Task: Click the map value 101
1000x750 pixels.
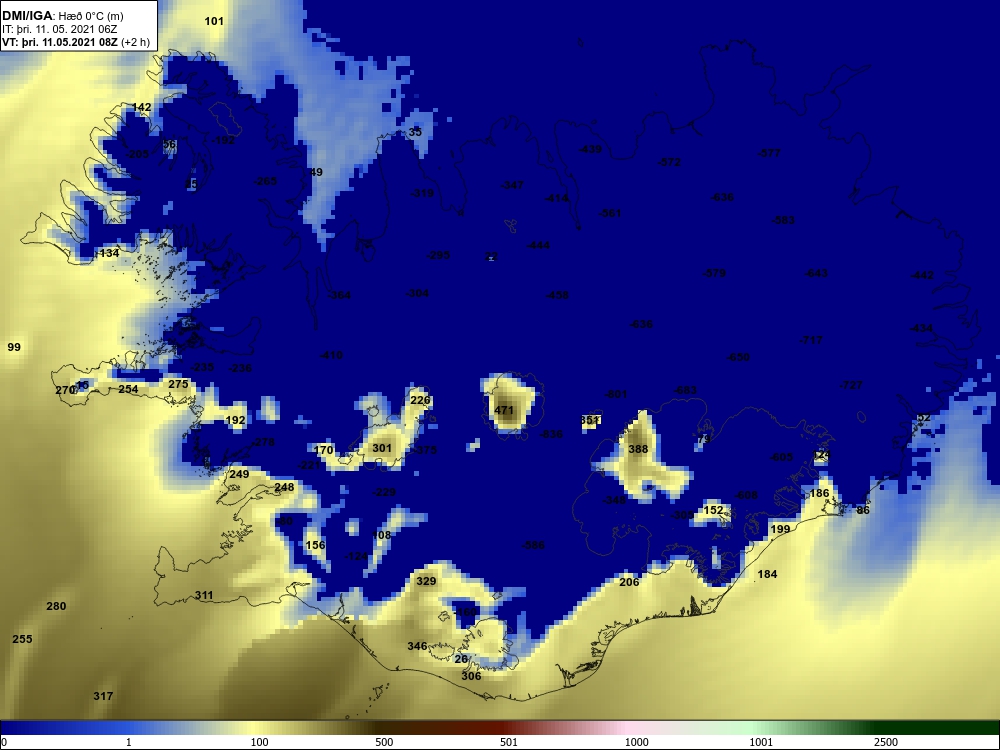Action: [x=214, y=21]
